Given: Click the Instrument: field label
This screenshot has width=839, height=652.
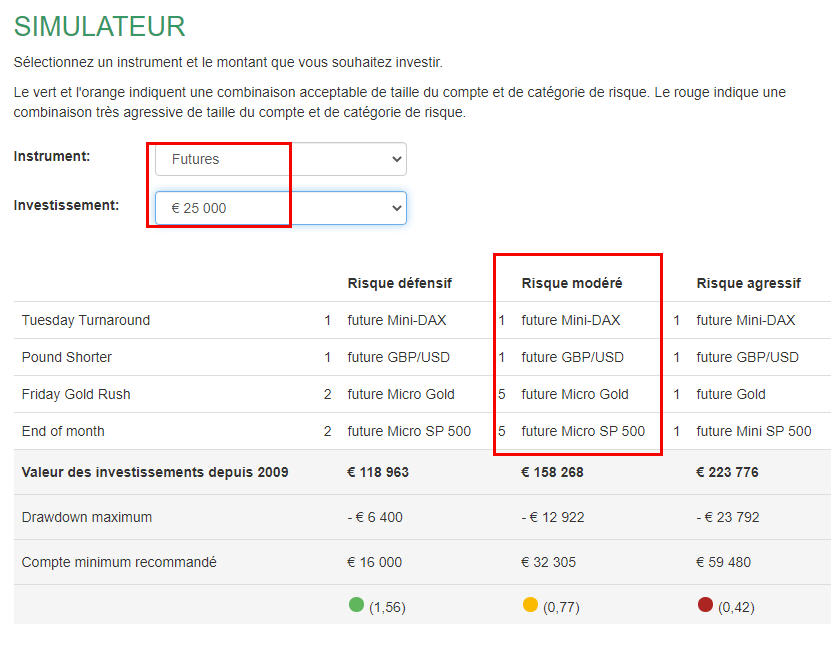Looking at the screenshot, I should [x=52, y=156].
